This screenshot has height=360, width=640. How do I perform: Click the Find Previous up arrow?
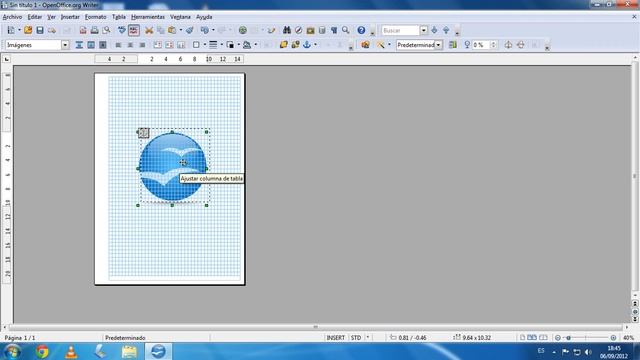click(446, 30)
